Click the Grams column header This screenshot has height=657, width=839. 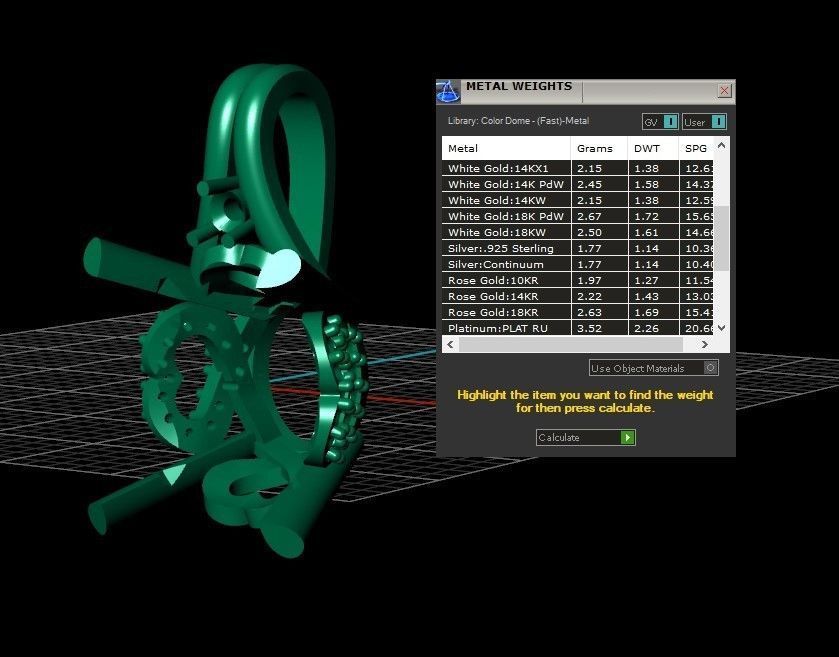click(599, 148)
